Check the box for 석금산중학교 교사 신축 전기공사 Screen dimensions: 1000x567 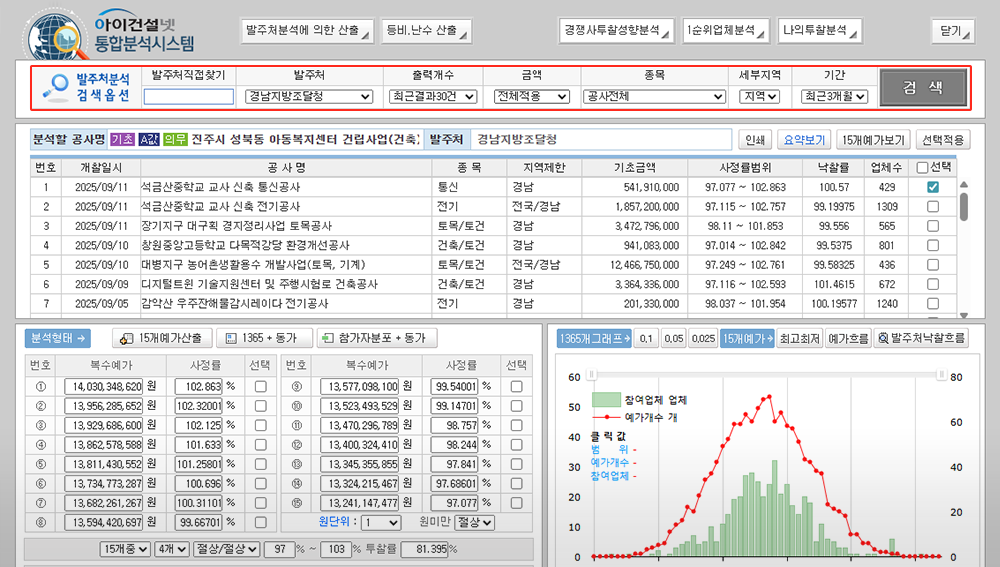(932, 207)
